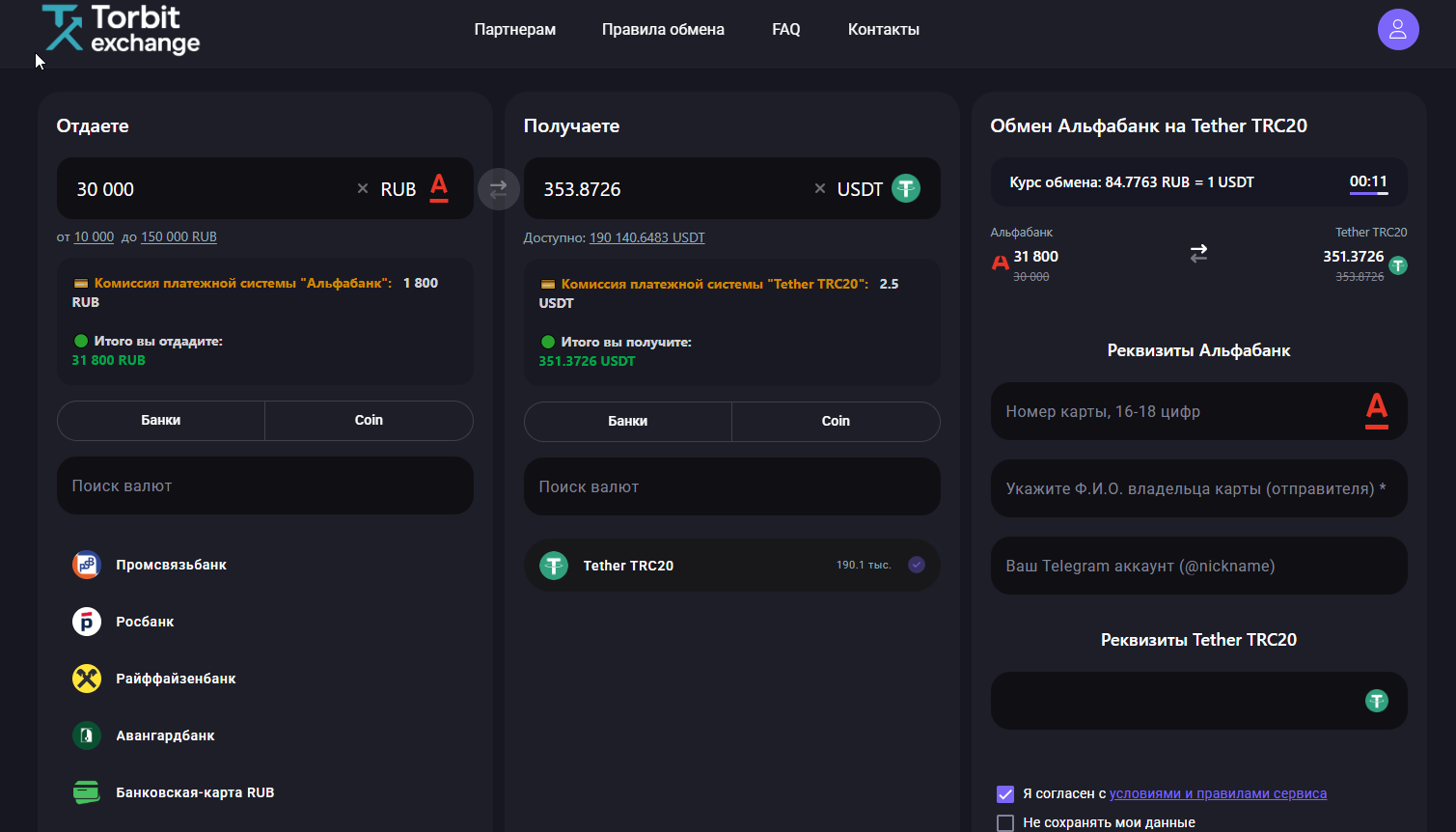Viewport: 1456px width, 832px height.
Task: Click the card icon beside Tether TRC20 commission
Action: 548,285
